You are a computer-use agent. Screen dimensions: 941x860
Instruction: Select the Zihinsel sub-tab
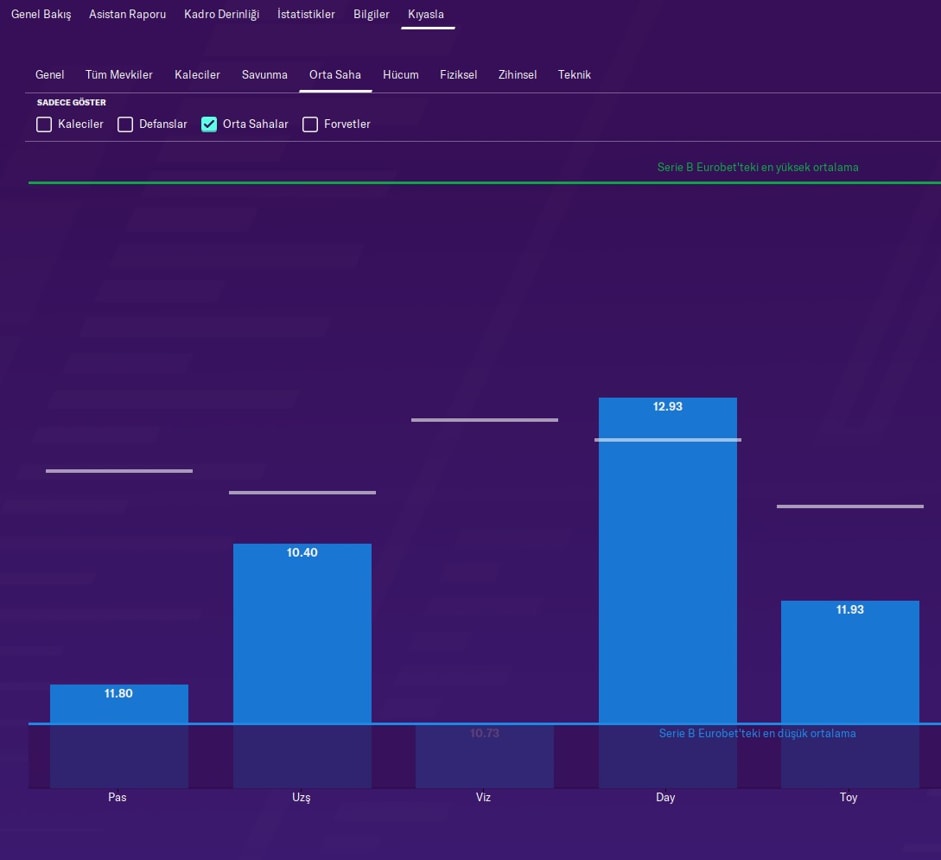pos(517,75)
